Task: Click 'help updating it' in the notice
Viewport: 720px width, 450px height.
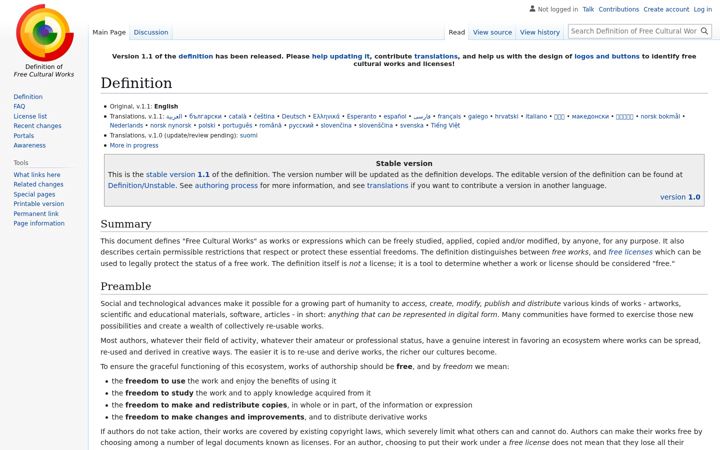Action: 340,56
